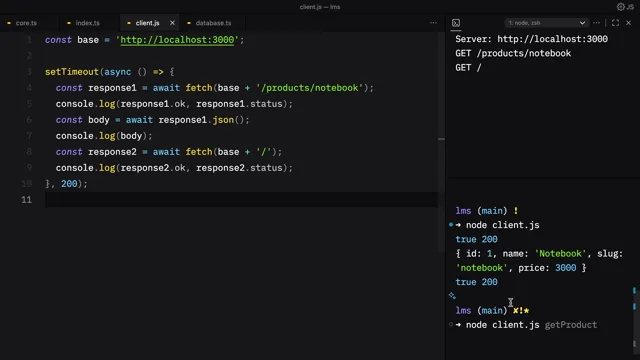Image resolution: width=640 pixels, height=360 pixels.
Task: Click the 200 timeout value on line 10
Action: (x=69, y=184)
